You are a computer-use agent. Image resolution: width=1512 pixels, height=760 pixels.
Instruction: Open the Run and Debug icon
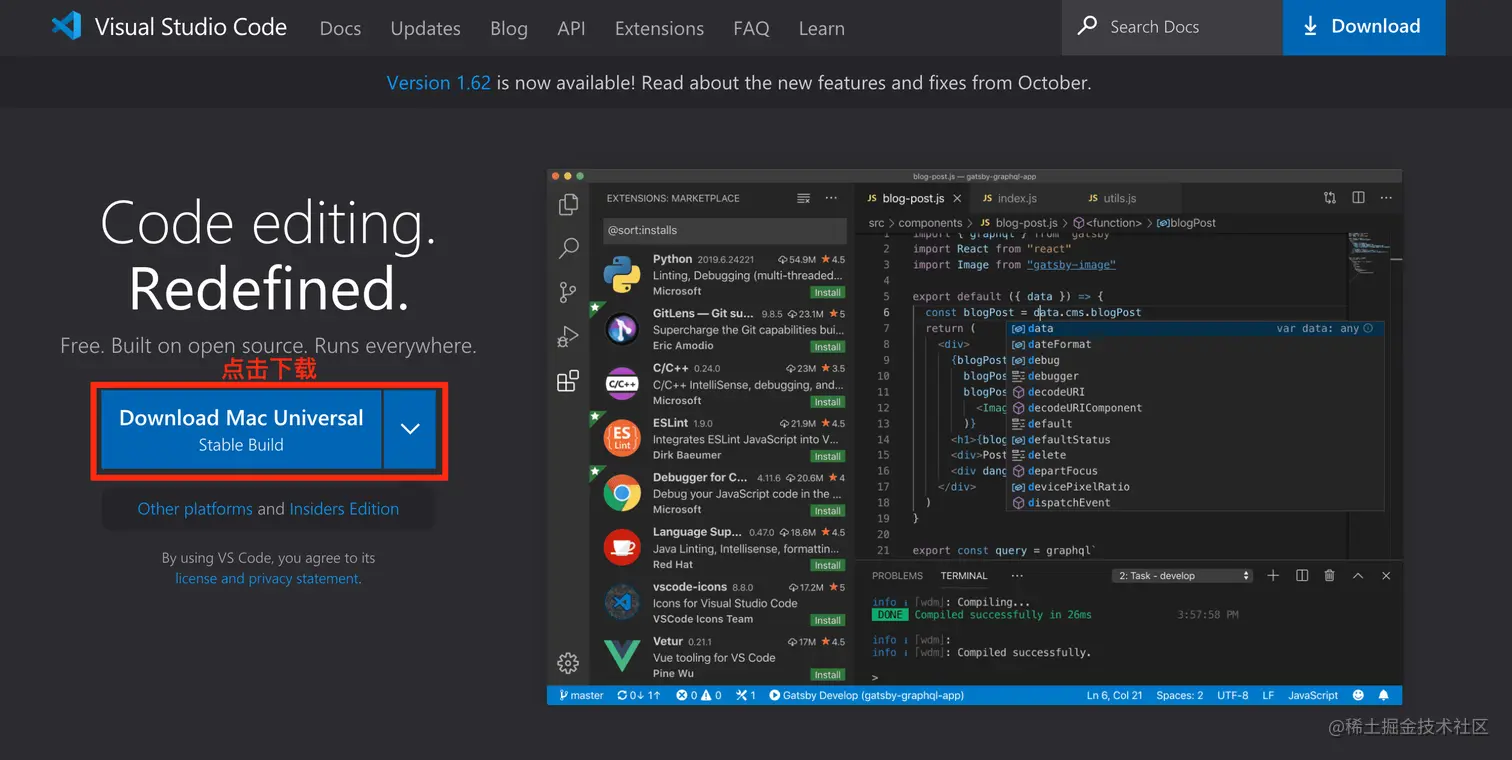tap(568, 337)
